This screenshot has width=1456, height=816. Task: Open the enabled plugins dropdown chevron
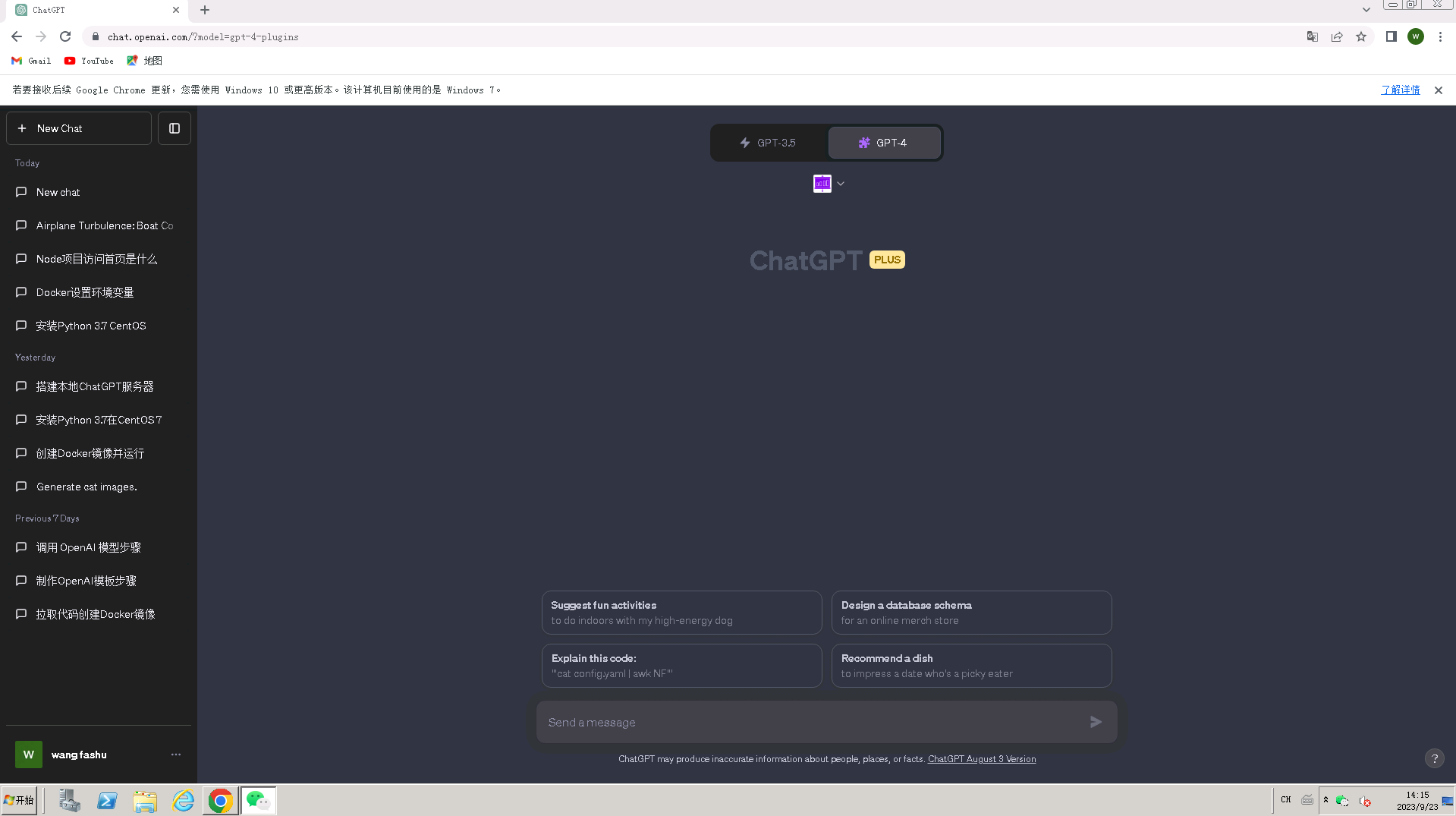(841, 184)
